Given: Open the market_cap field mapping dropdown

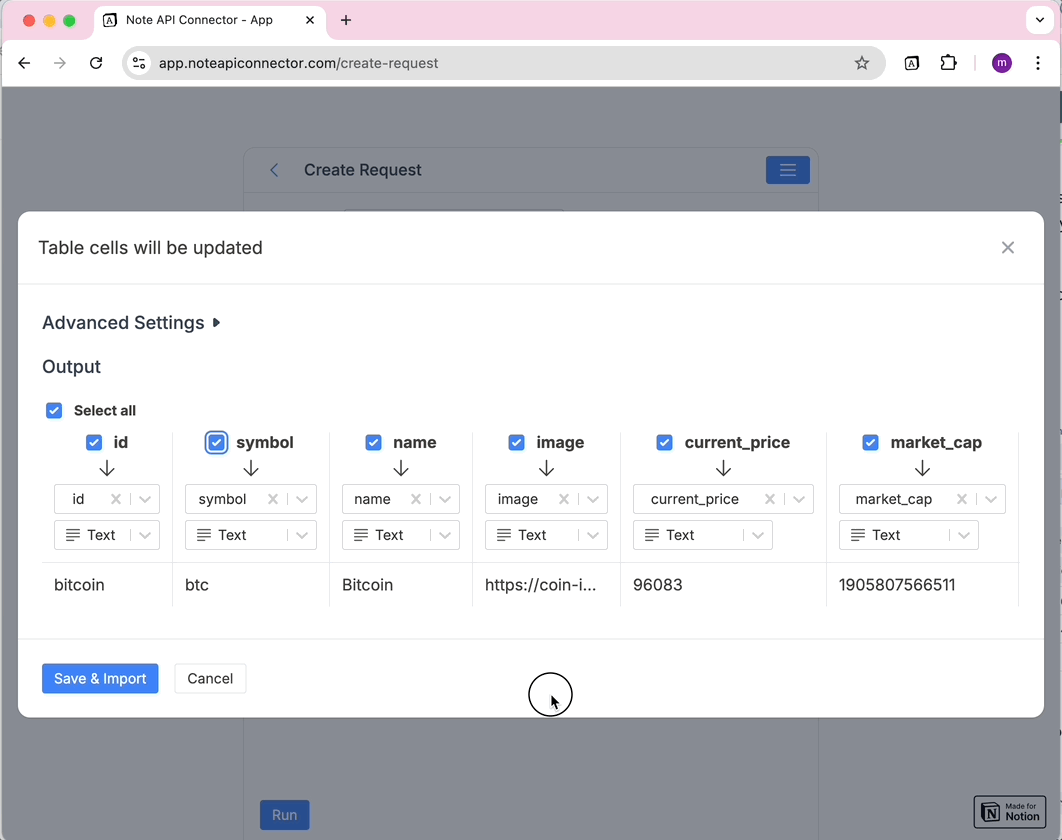Looking at the screenshot, I should (x=991, y=499).
